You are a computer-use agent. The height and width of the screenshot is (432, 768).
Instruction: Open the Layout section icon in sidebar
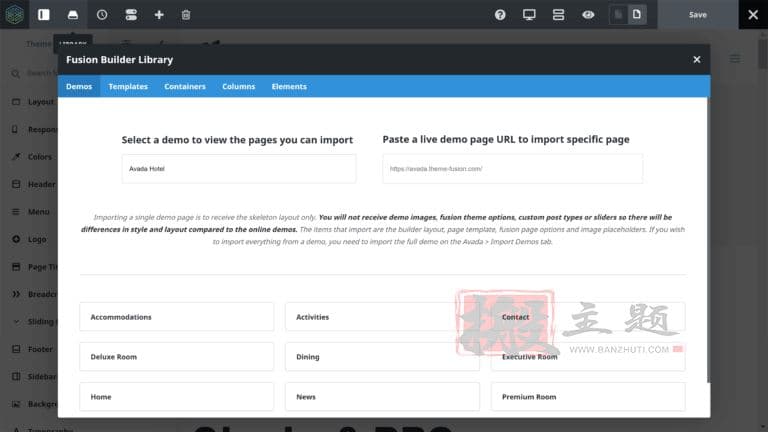(16, 102)
